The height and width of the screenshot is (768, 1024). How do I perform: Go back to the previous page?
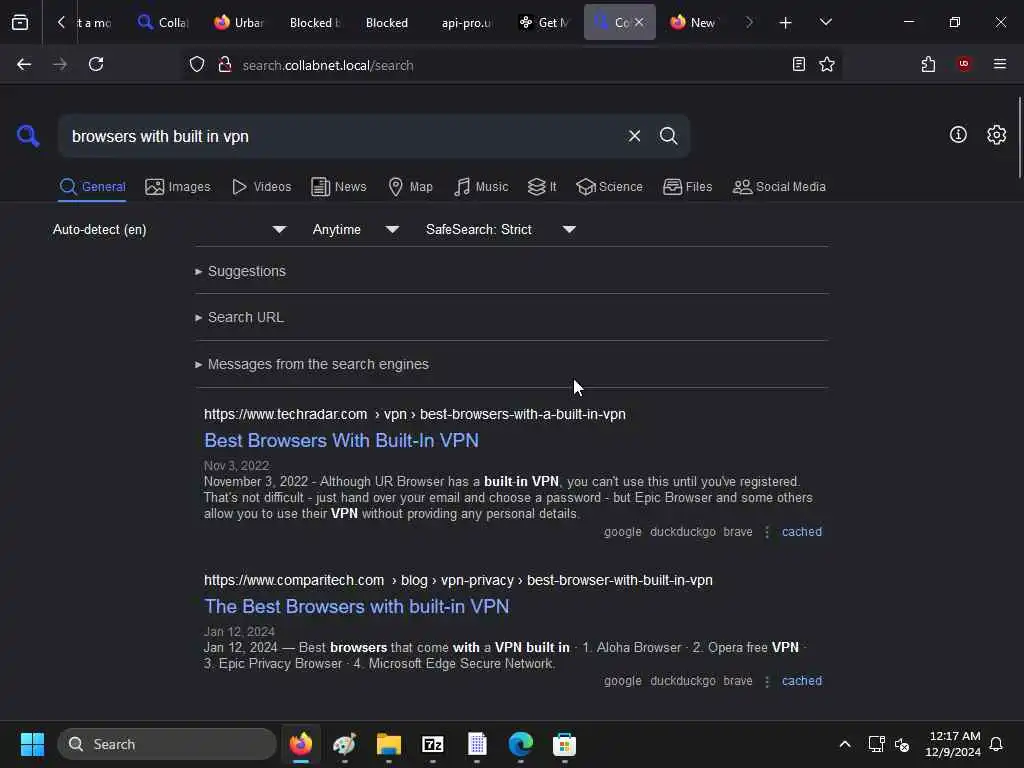pyautogui.click(x=24, y=64)
